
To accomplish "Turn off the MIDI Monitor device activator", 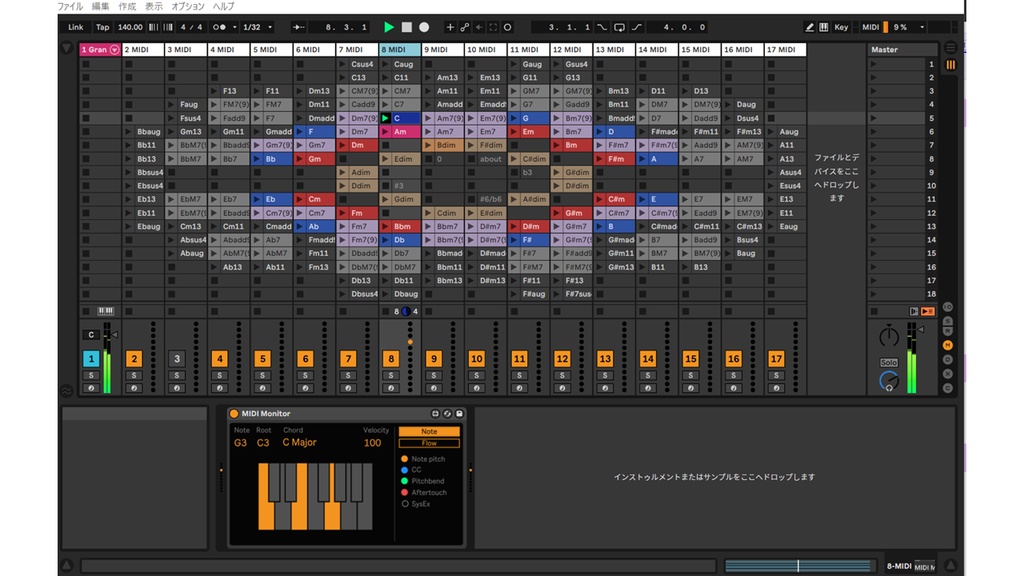I will (233, 413).
